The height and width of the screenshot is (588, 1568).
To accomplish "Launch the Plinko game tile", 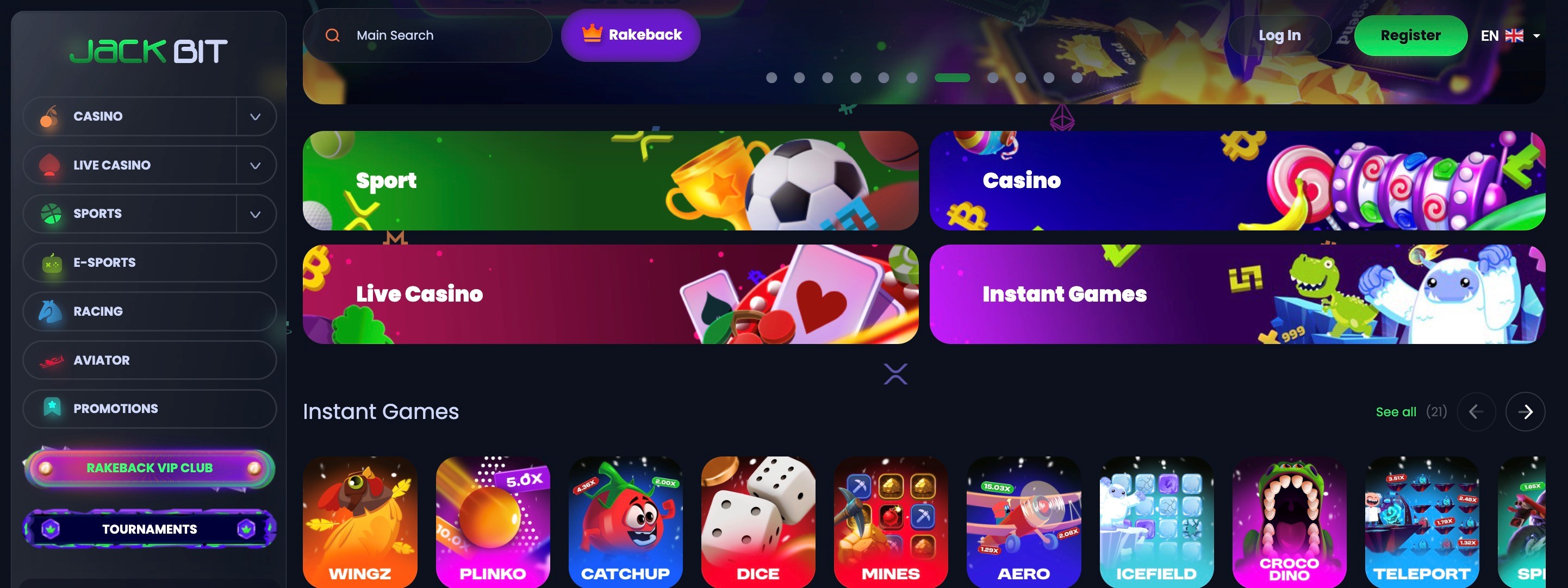I will click(493, 522).
